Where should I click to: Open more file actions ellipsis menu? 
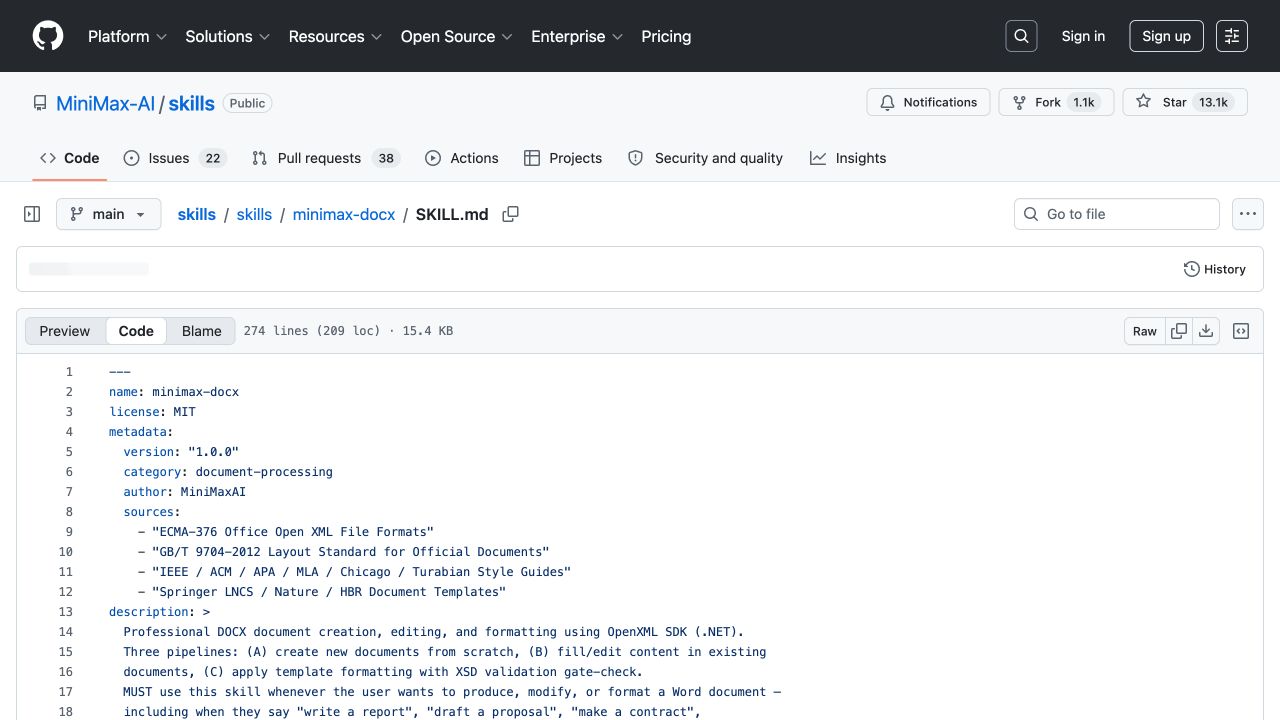[1247, 214]
